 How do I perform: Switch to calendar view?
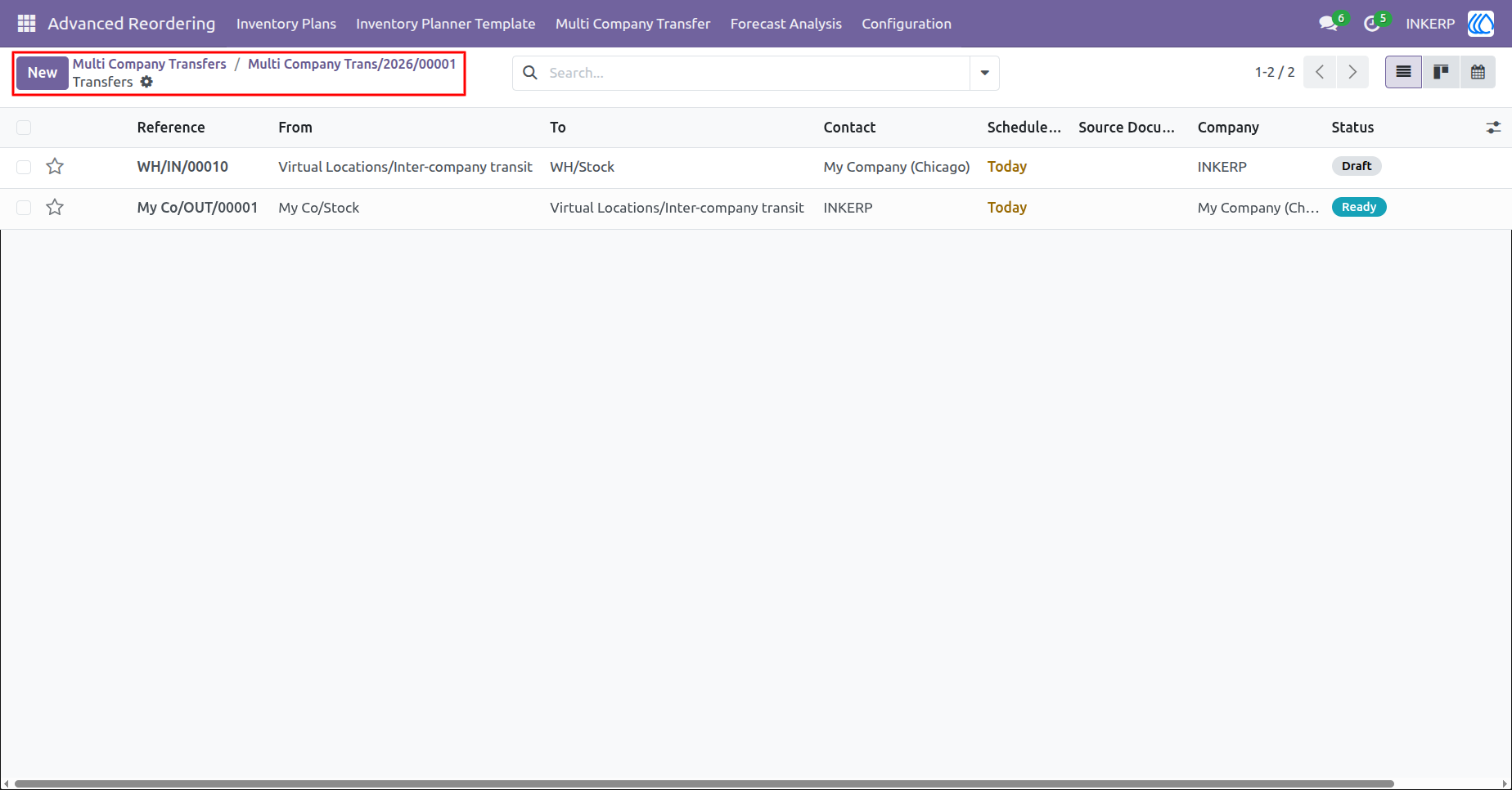coord(1478,72)
